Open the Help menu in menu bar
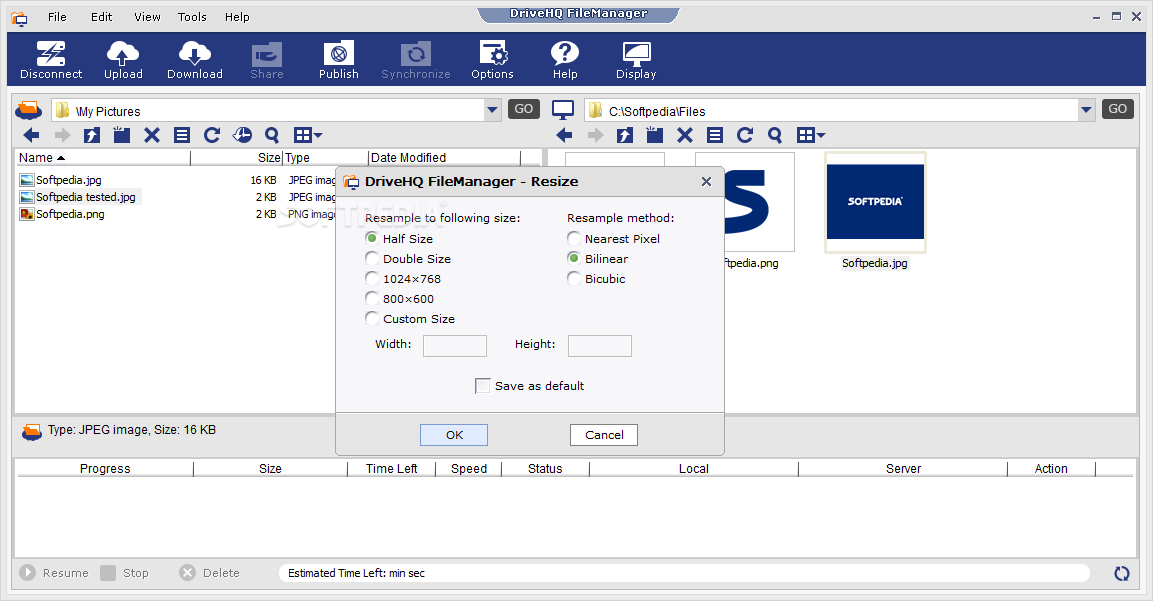The height and width of the screenshot is (601, 1153). point(237,17)
